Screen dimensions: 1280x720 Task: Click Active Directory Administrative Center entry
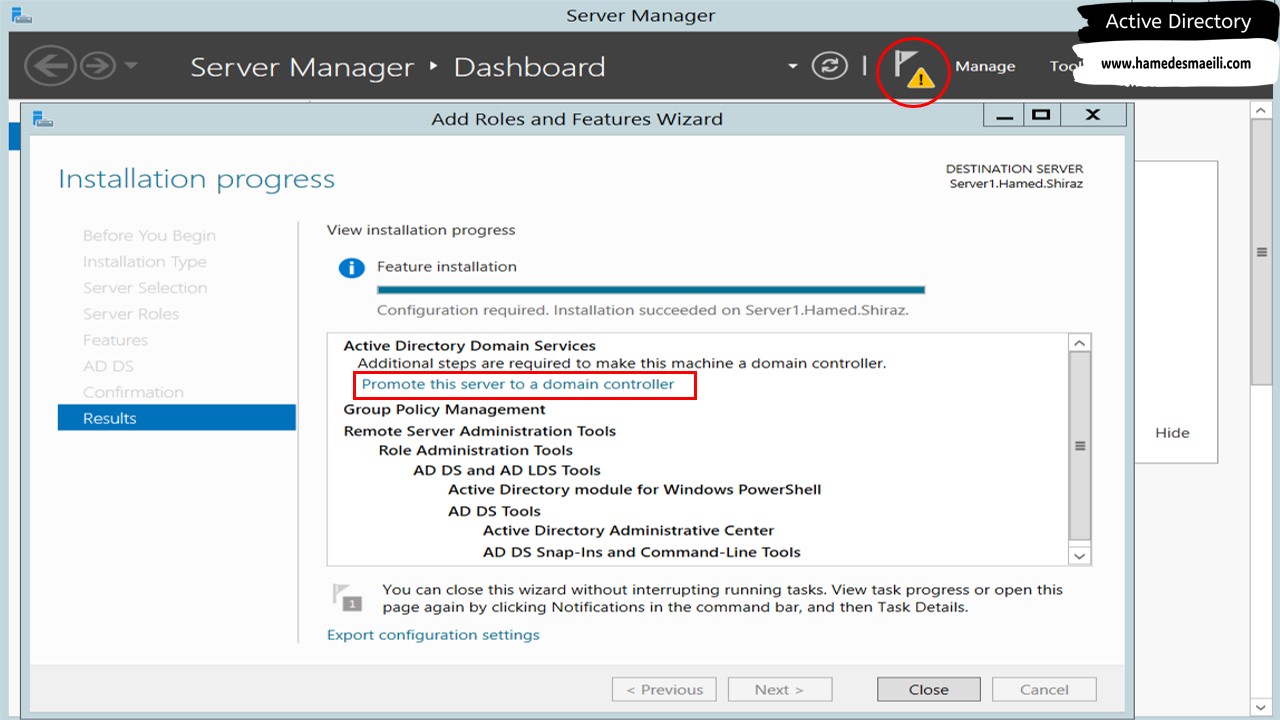click(628, 531)
